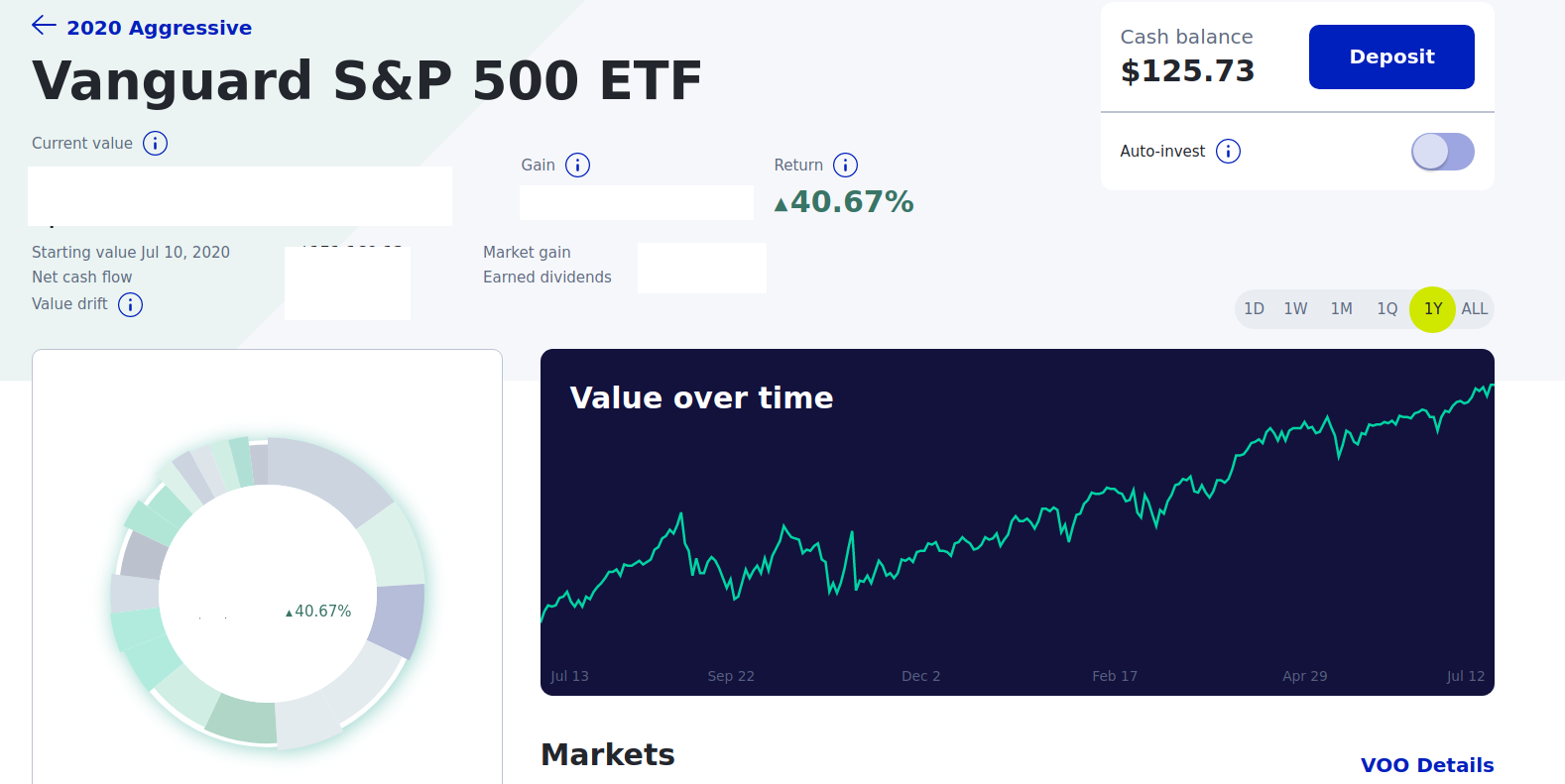
Task: Select the 1Y time range
Action: pos(1432,309)
